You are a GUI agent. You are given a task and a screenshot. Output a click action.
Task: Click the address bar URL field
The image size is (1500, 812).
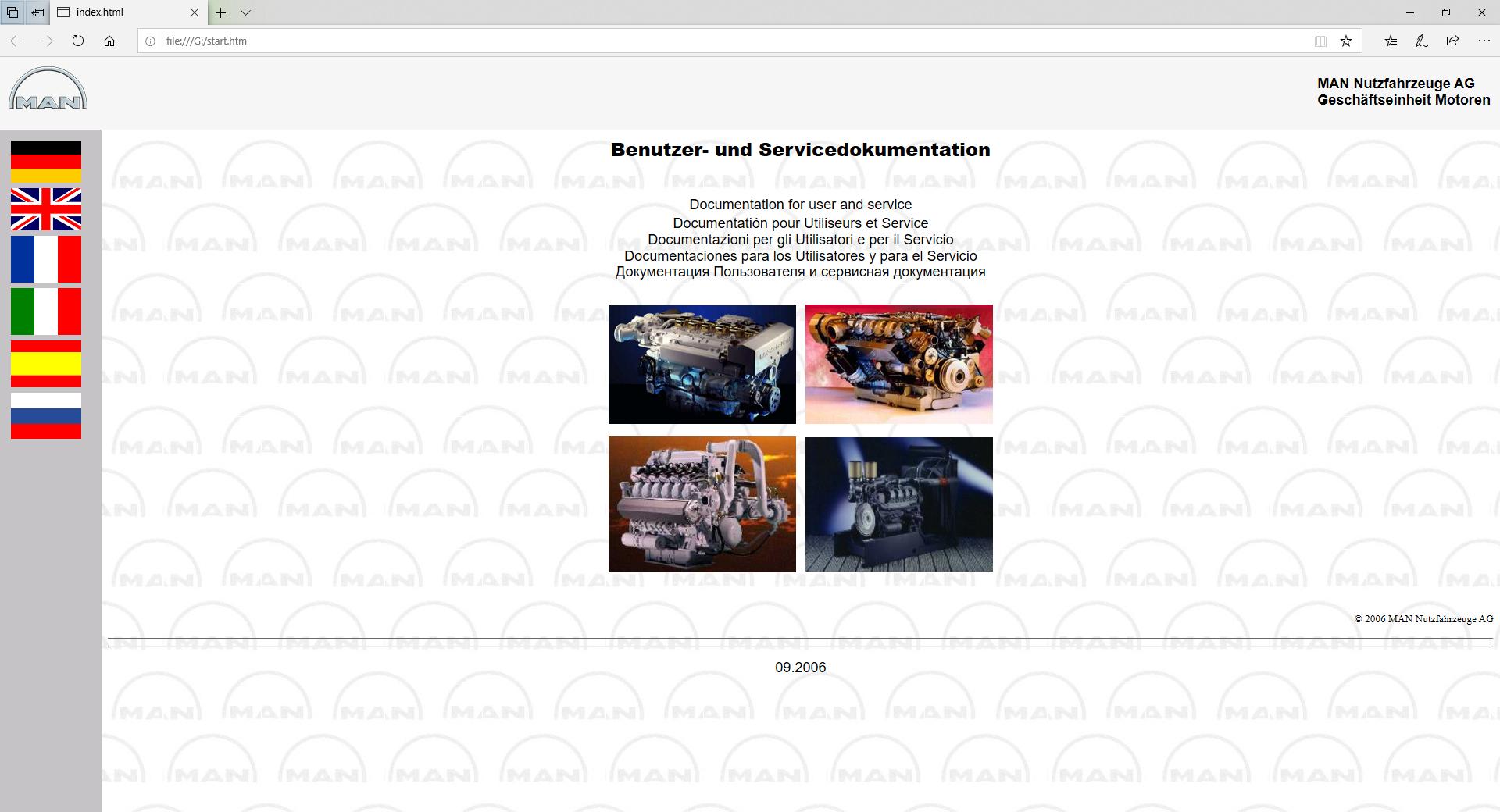(x=391, y=41)
